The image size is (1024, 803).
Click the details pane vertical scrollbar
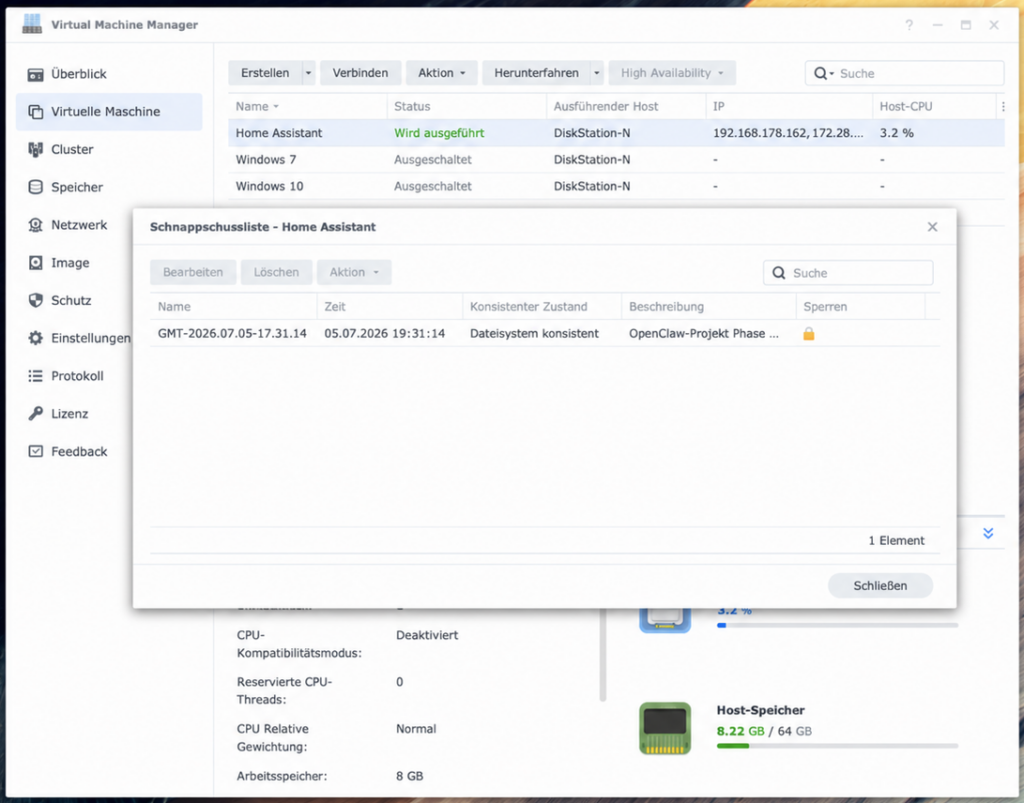point(602,656)
